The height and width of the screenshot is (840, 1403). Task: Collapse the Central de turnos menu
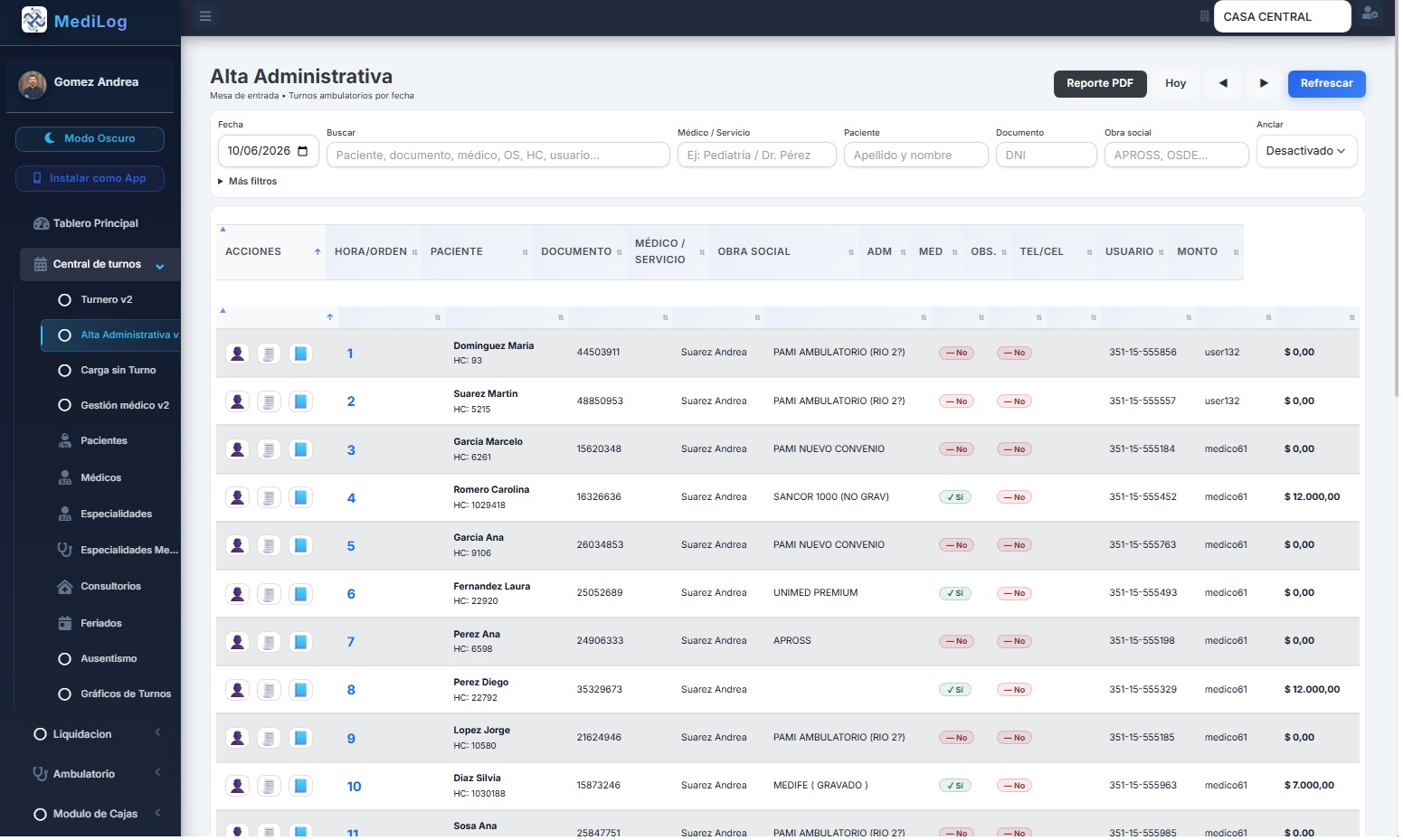pyautogui.click(x=100, y=265)
